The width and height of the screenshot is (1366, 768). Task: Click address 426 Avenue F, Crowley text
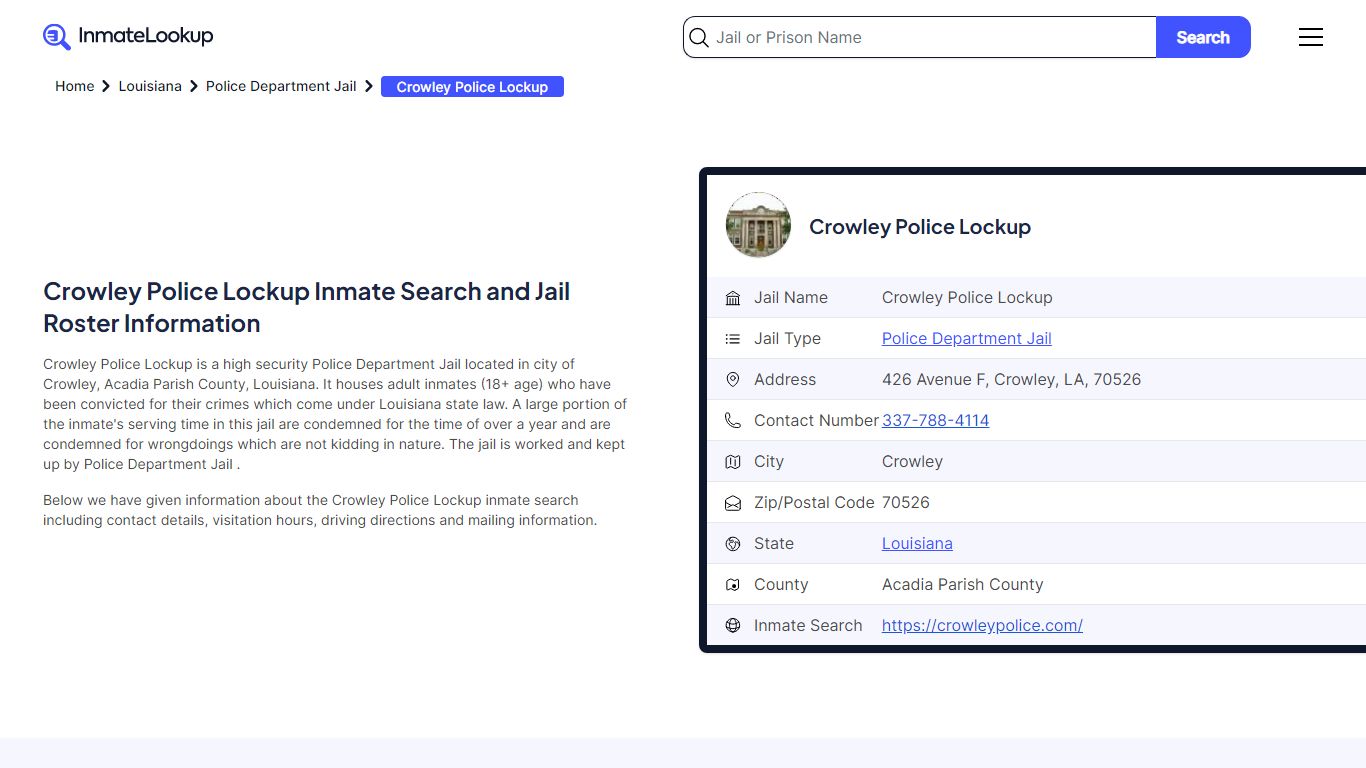click(x=1011, y=380)
